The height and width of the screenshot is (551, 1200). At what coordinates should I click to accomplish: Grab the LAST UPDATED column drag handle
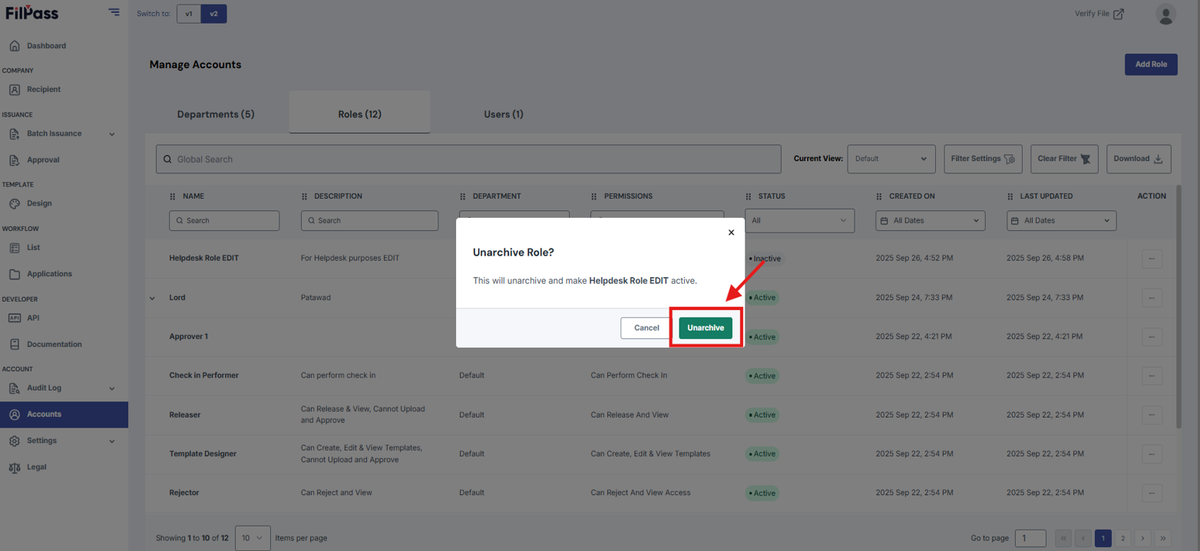click(1010, 196)
